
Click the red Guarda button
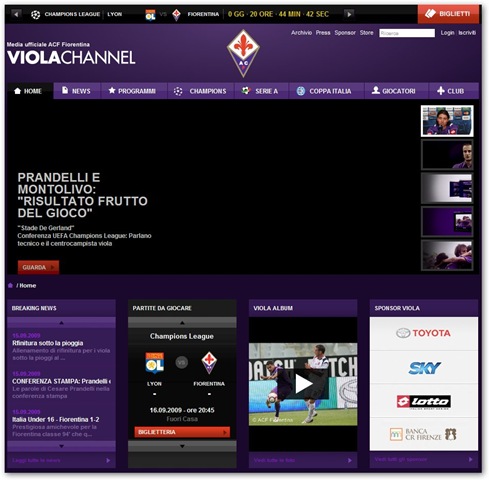pyautogui.click(x=38, y=267)
